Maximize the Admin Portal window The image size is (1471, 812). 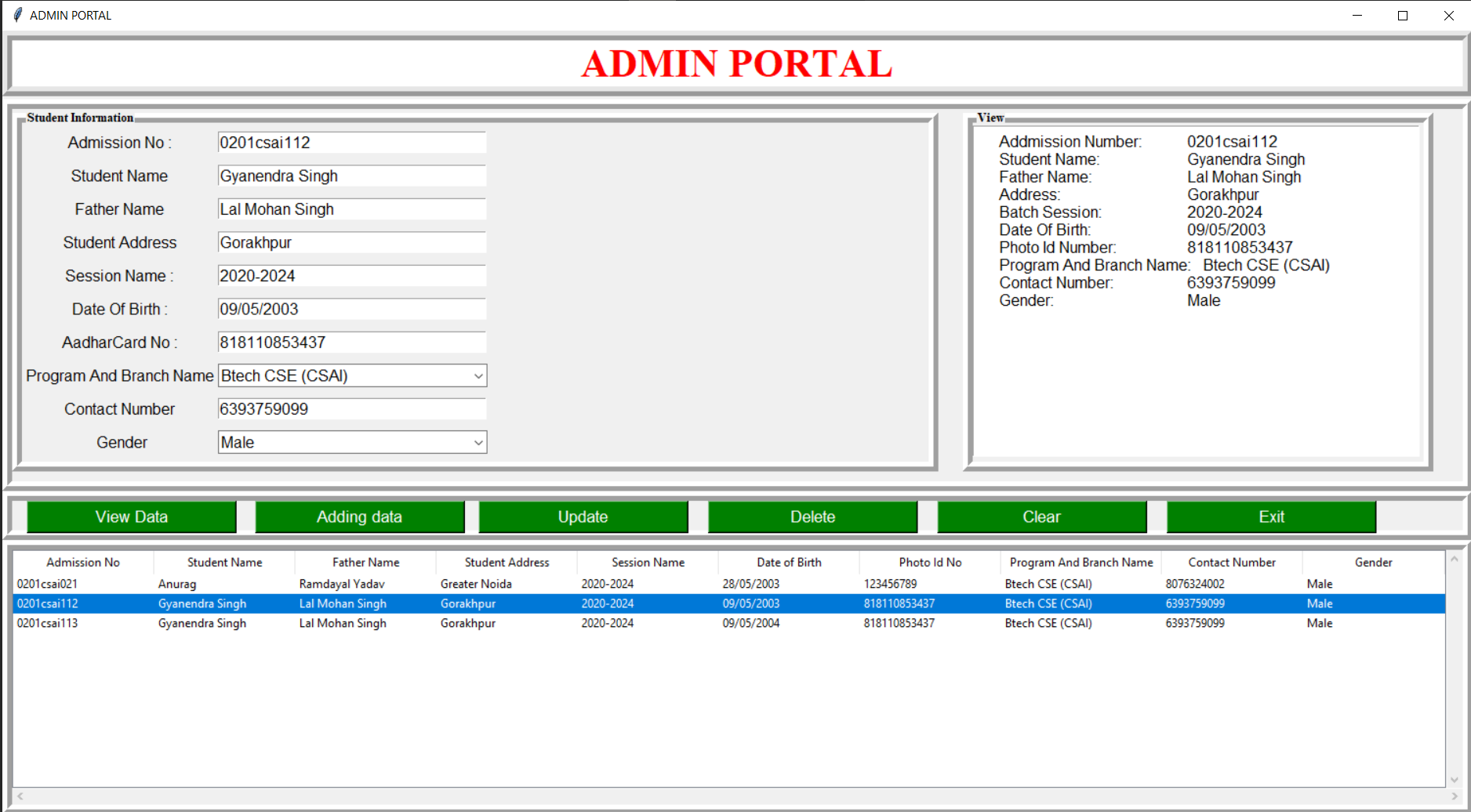(1403, 15)
